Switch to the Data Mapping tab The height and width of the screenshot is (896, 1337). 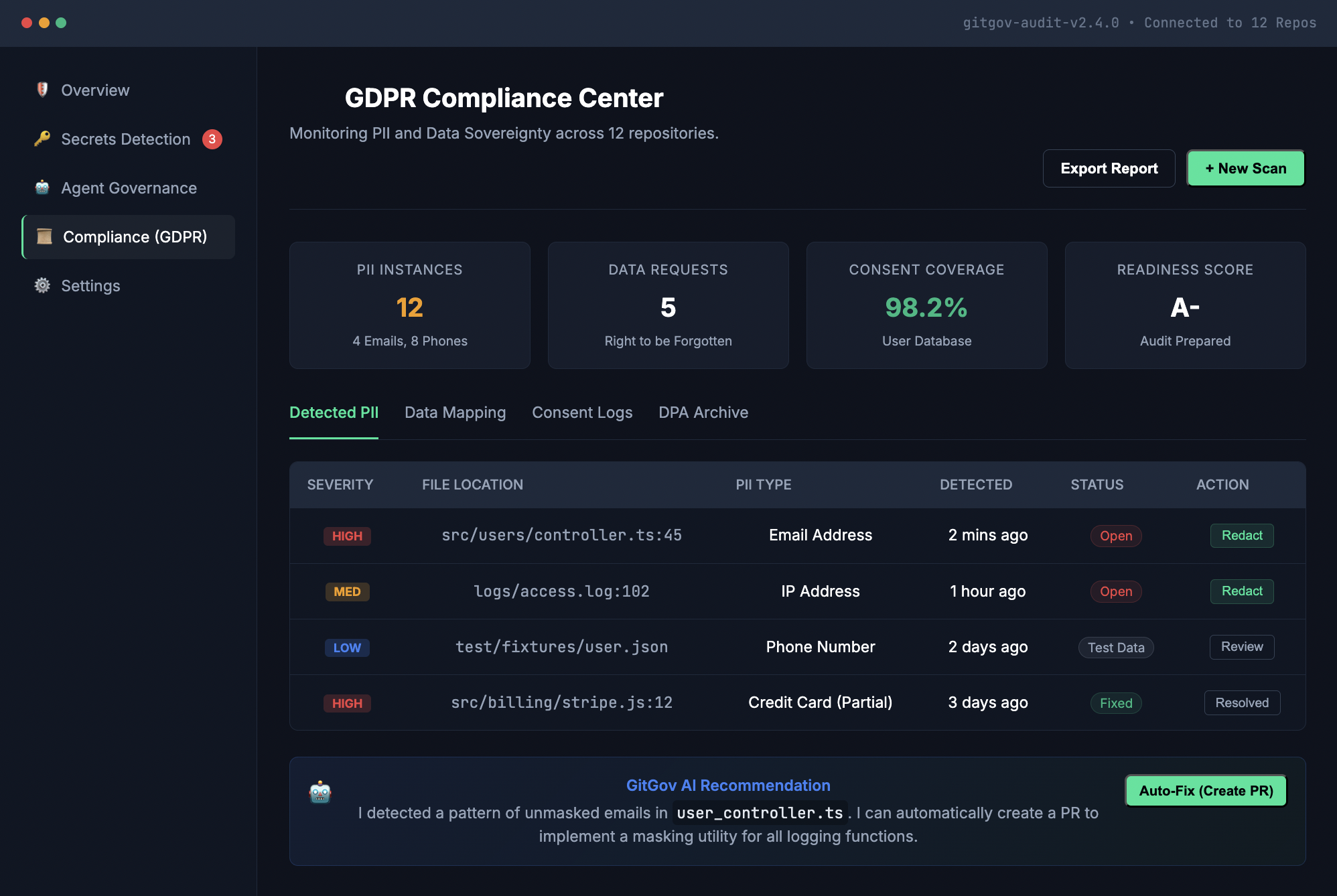coord(455,413)
